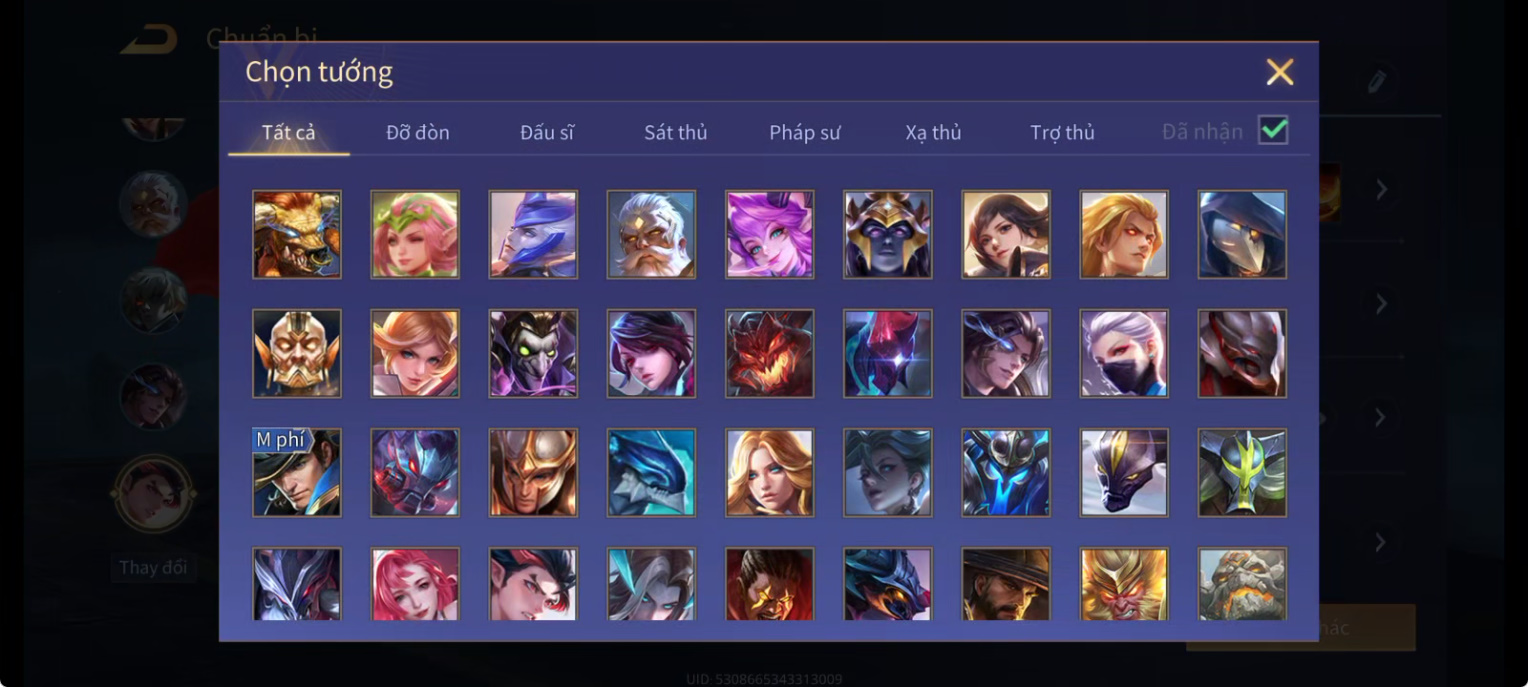Choose the stone golem hero portrait

[1242, 584]
